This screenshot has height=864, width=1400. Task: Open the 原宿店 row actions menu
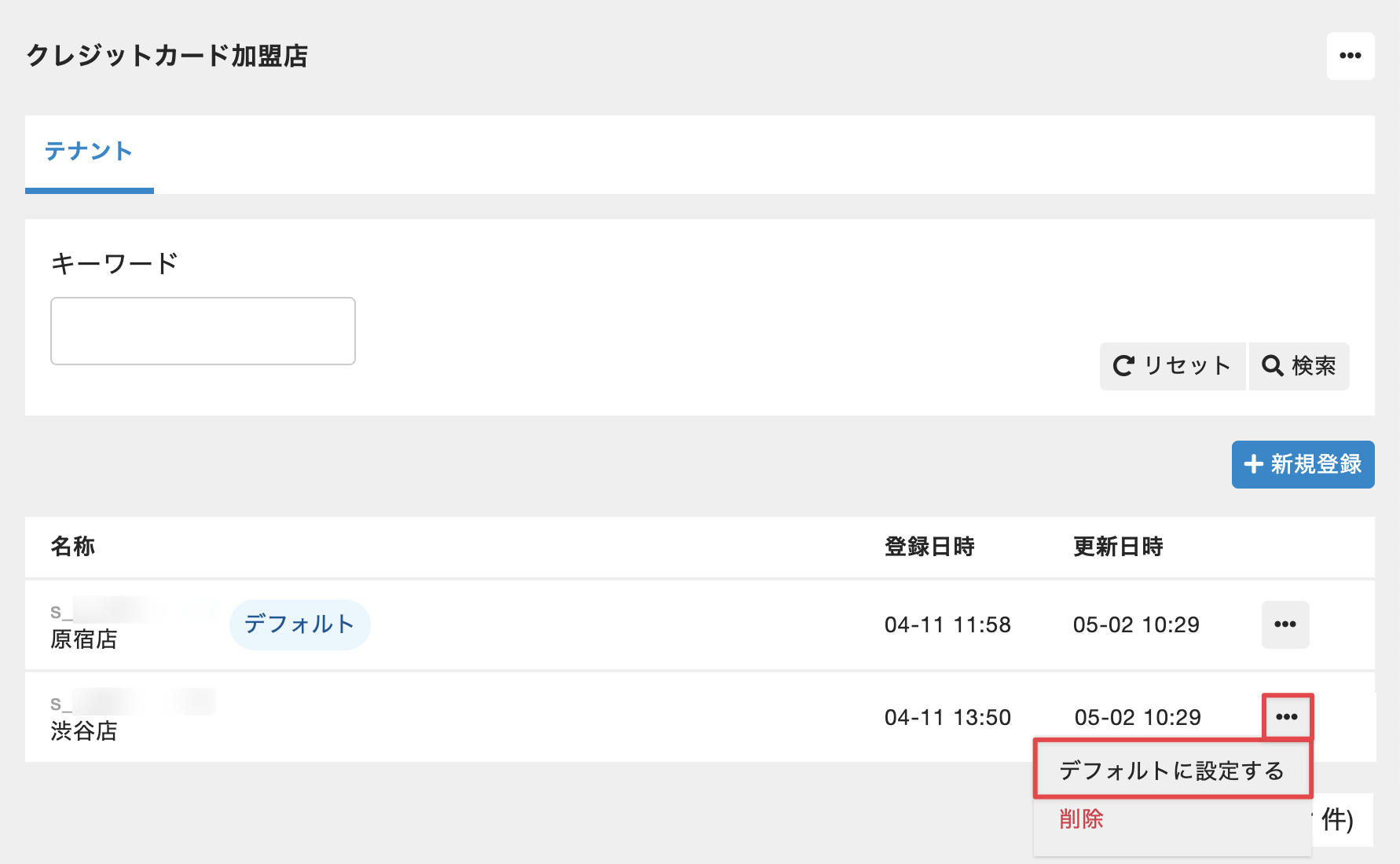tap(1285, 624)
